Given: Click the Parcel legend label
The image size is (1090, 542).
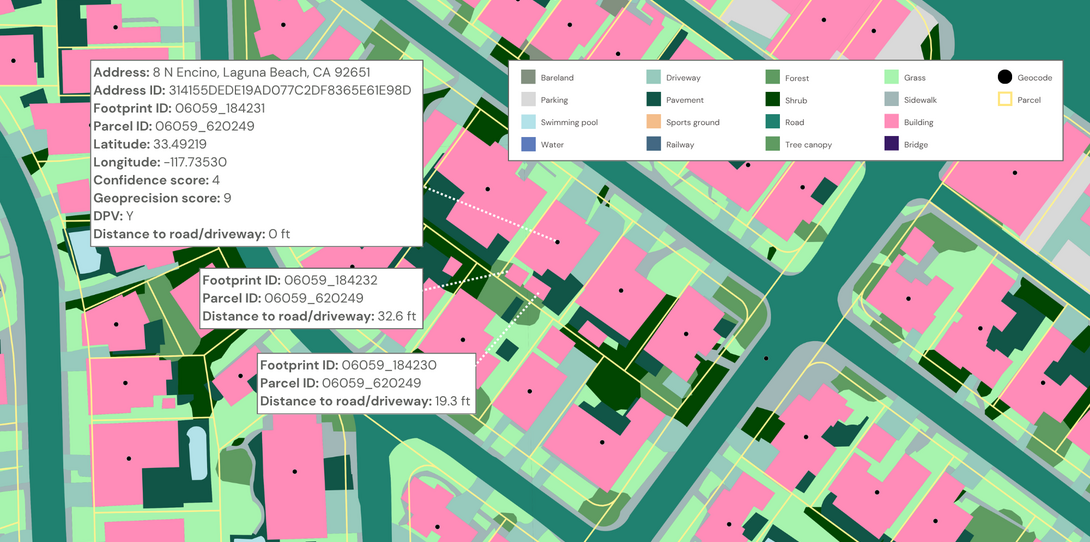Looking at the screenshot, I should coord(1029,100).
